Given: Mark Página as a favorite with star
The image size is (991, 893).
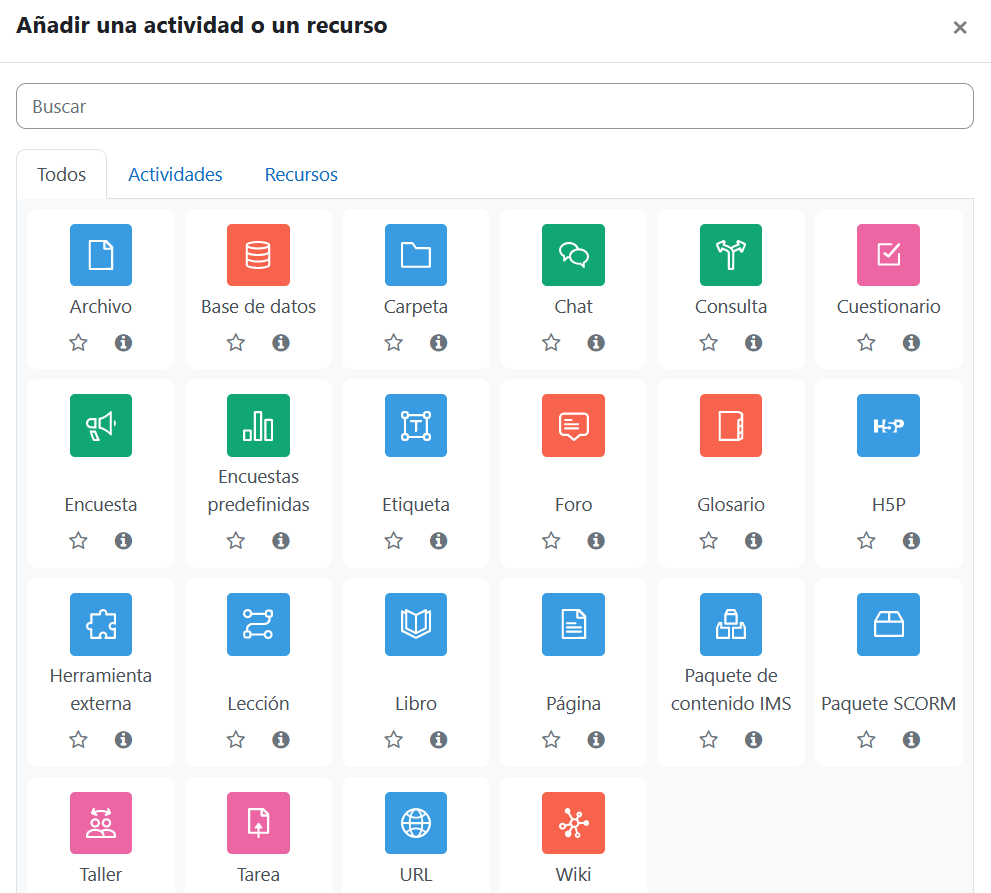Looking at the screenshot, I should pyautogui.click(x=551, y=739).
